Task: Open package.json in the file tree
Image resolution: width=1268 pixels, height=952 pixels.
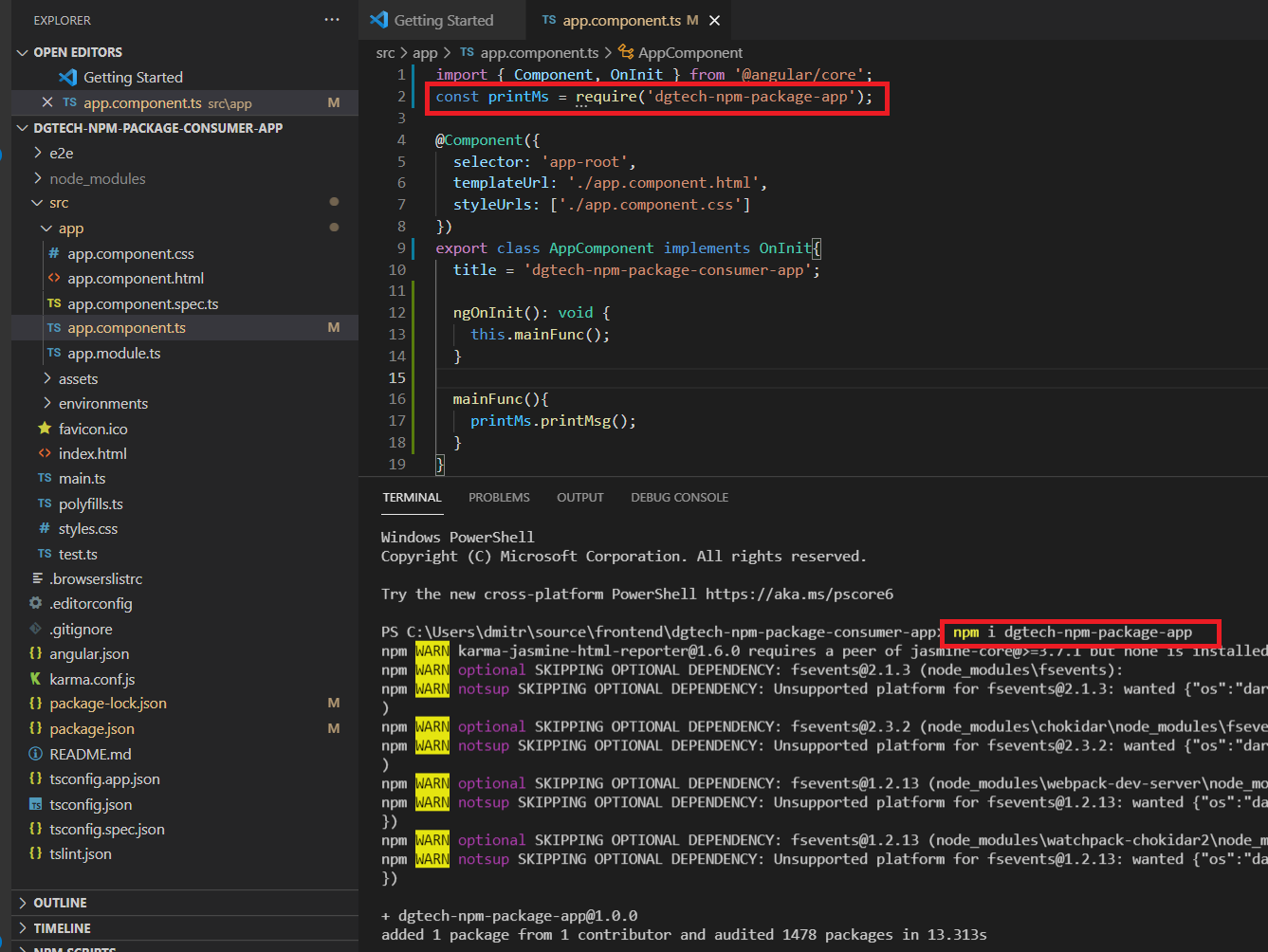Action: click(x=91, y=728)
